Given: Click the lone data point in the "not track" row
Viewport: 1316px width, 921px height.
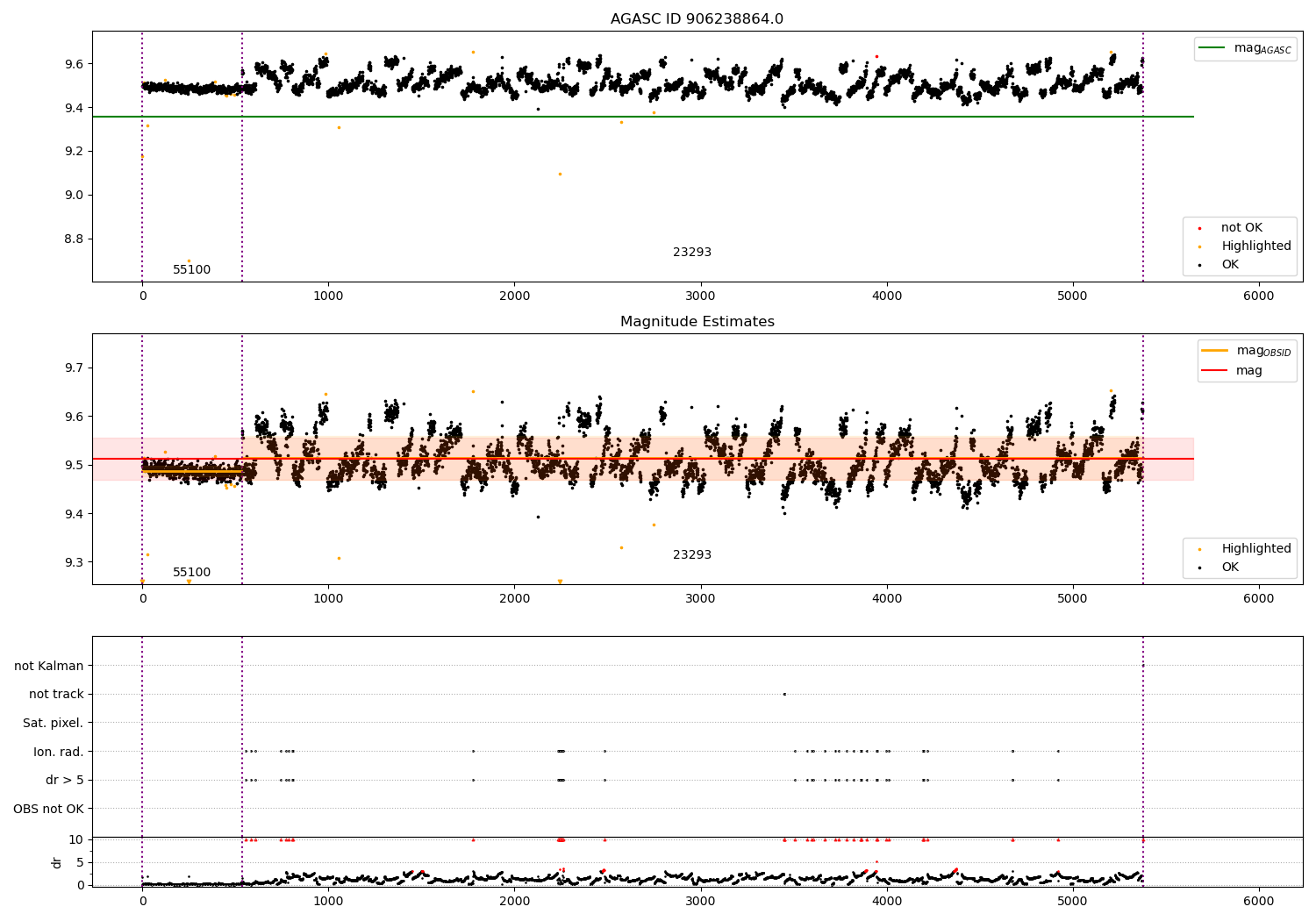Looking at the screenshot, I should click(x=784, y=694).
